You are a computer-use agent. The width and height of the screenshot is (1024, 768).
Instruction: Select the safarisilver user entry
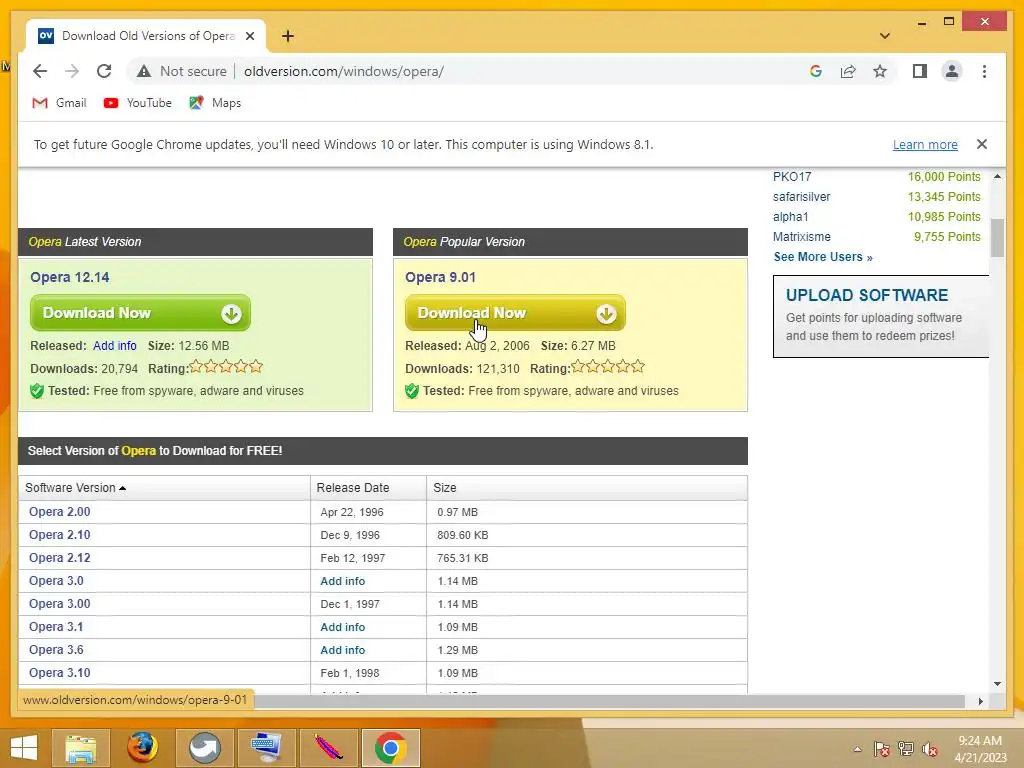coord(801,197)
